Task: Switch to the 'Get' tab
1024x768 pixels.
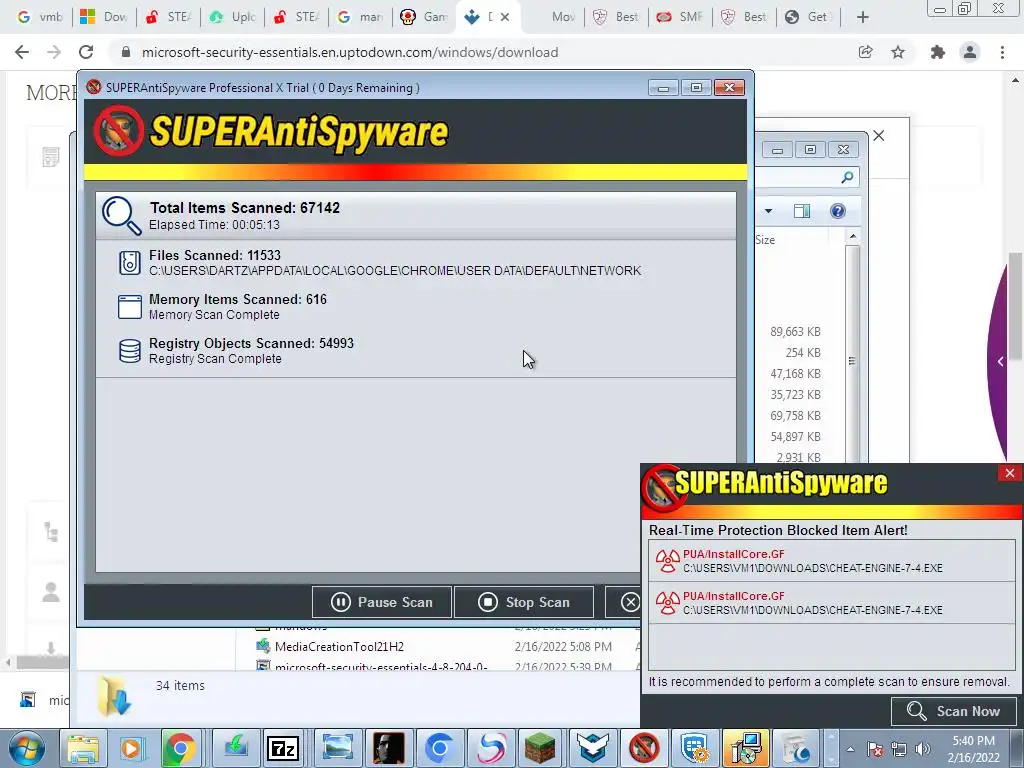Action: pyautogui.click(x=808, y=17)
